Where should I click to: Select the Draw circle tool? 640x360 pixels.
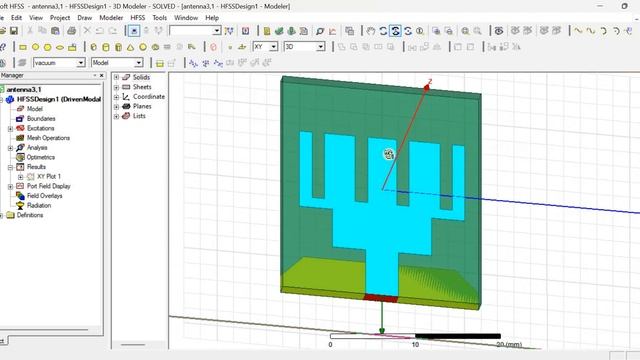[x=36, y=47]
